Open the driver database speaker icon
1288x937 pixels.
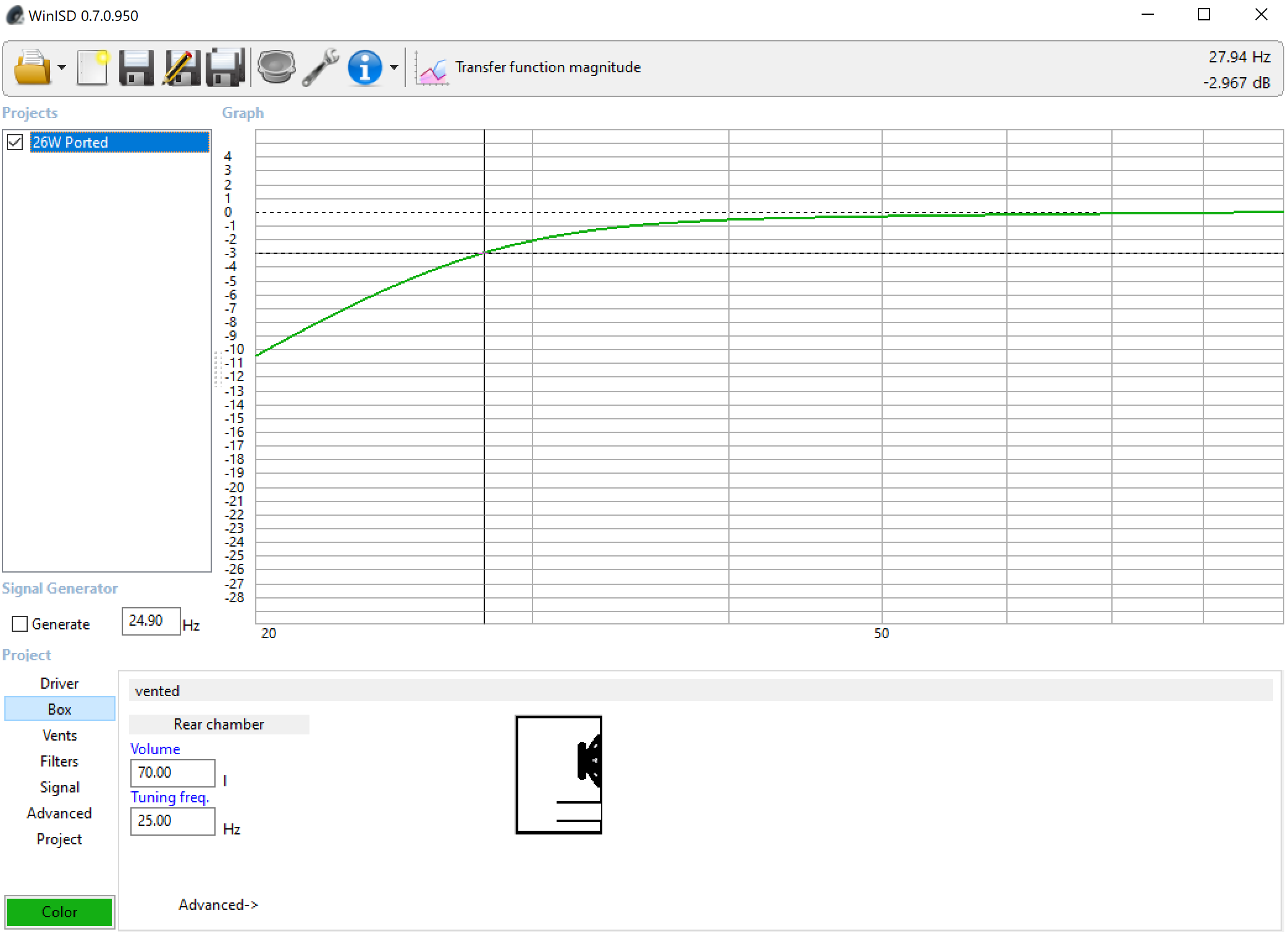click(276, 67)
